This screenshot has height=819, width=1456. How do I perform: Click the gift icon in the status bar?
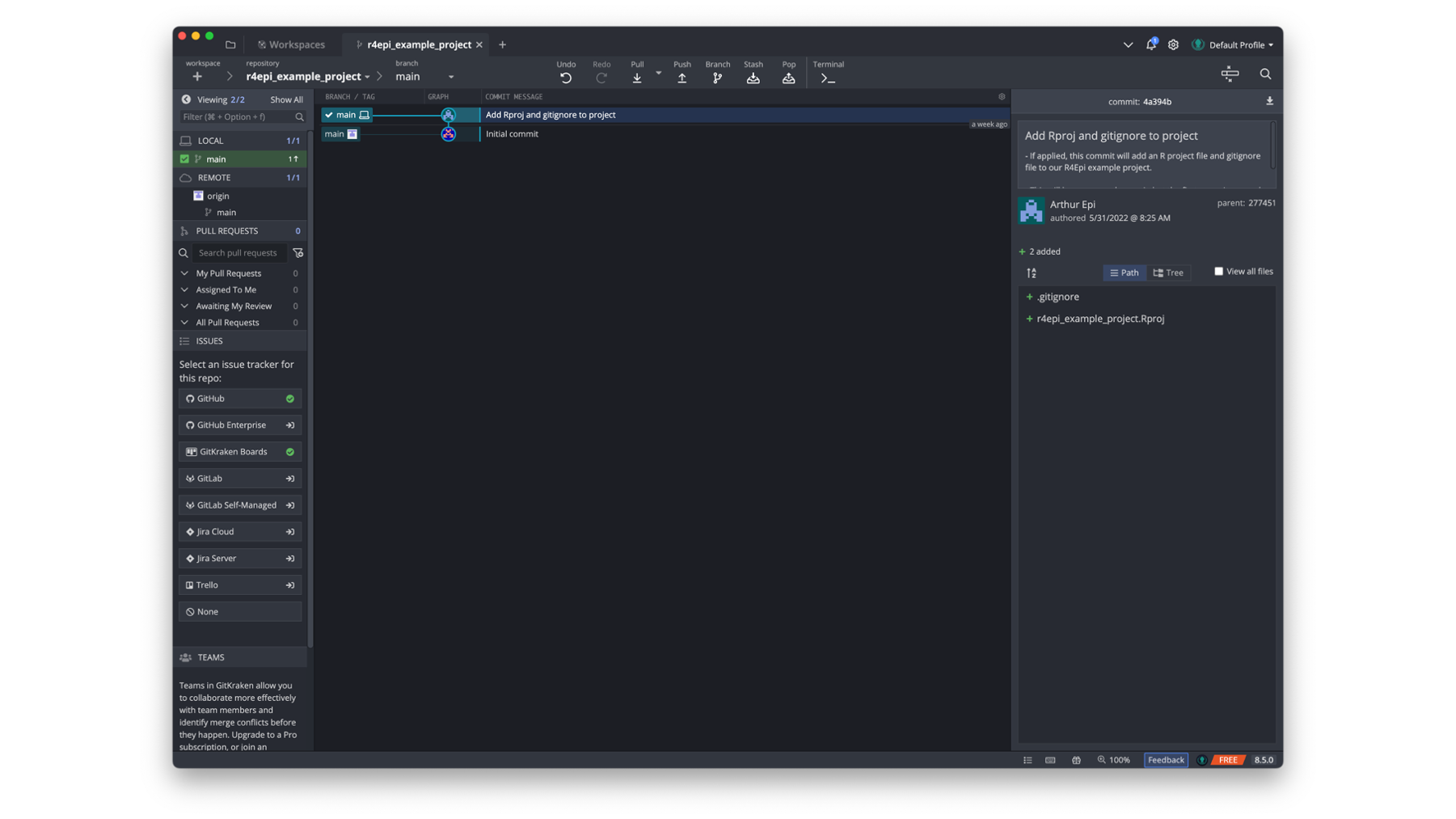coord(1076,760)
